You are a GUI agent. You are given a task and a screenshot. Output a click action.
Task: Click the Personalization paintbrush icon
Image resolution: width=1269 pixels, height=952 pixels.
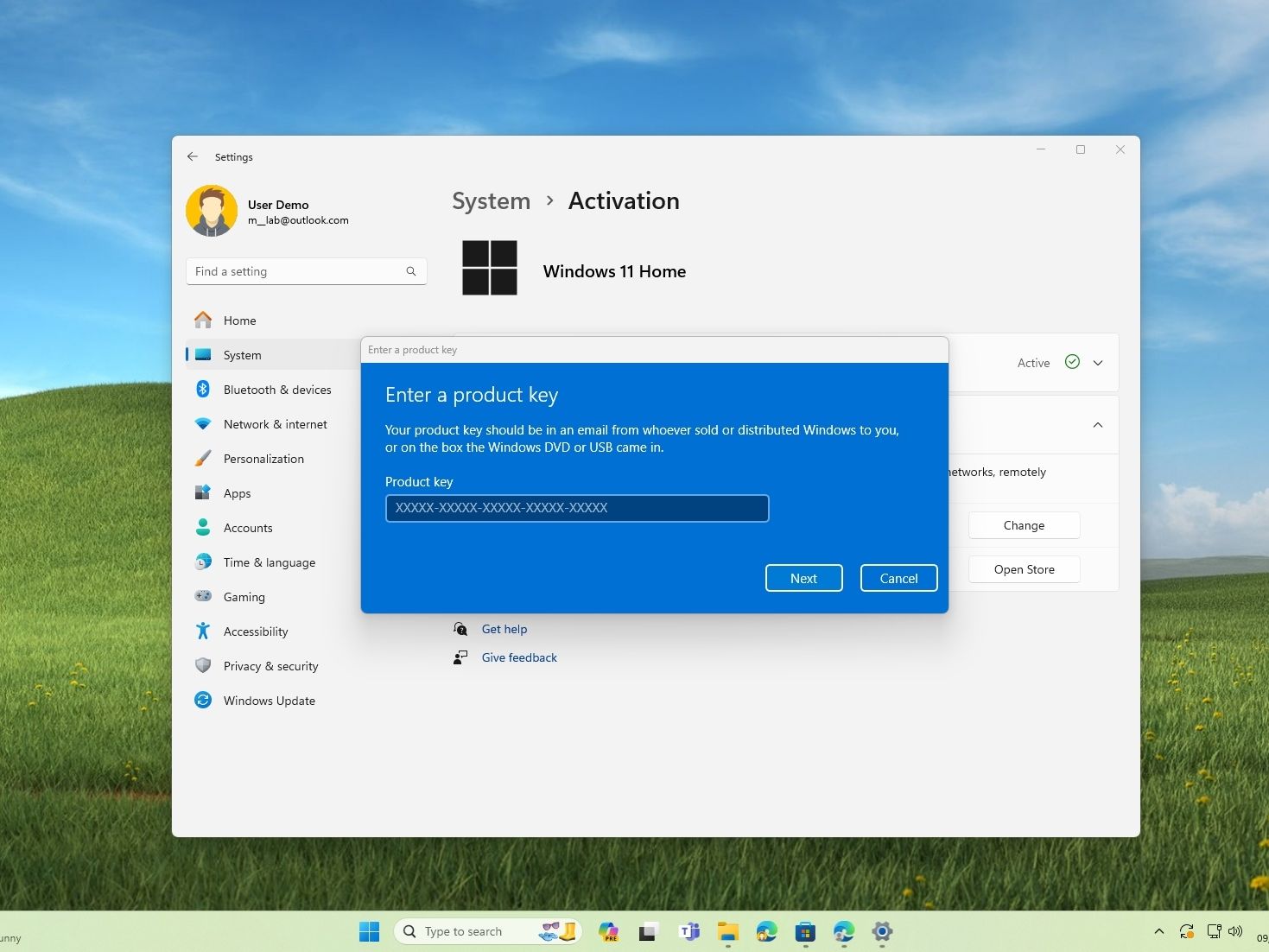(x=203, y=459)
